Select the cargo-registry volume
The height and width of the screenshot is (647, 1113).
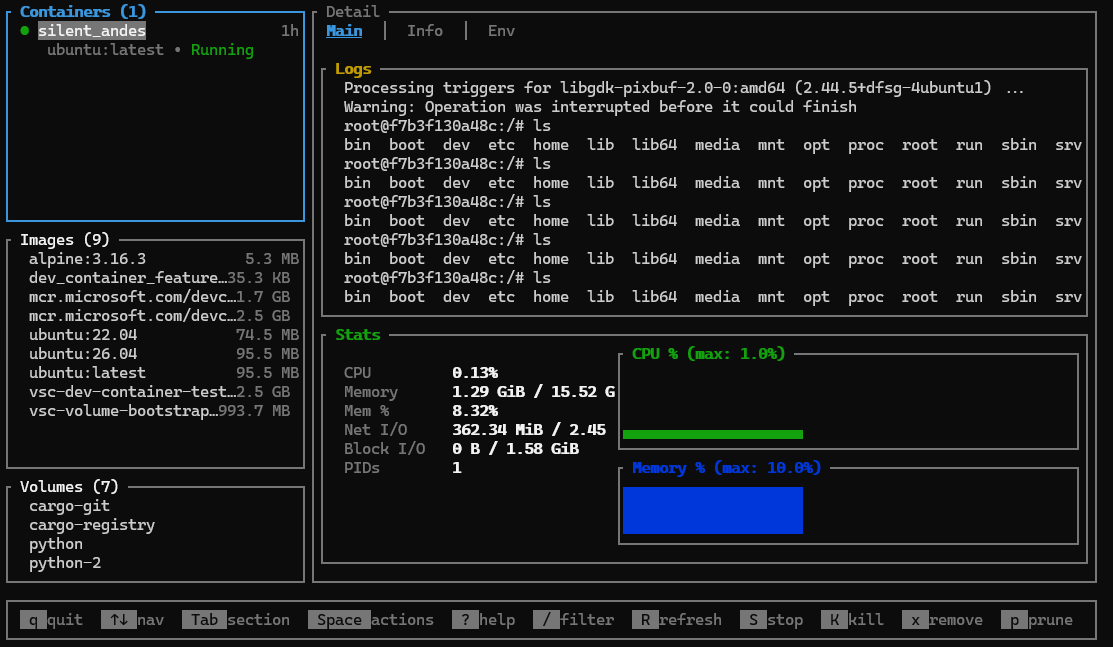pyautogui.click(x=92, y=525)
